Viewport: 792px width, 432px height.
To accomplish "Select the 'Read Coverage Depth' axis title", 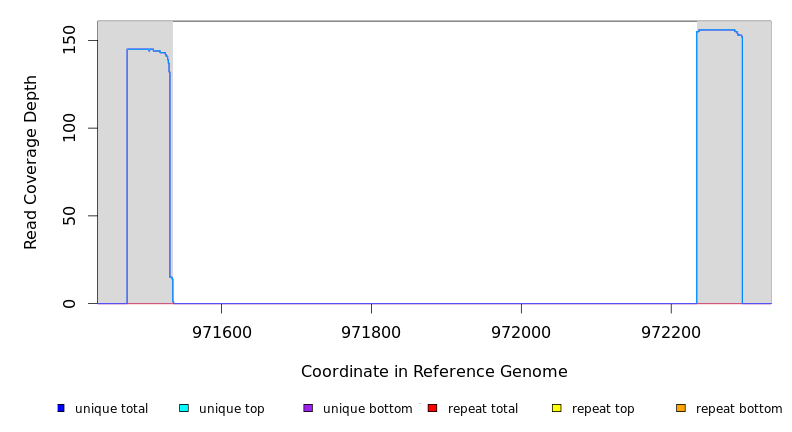I will pyautogui.click(x=31, y=162).
